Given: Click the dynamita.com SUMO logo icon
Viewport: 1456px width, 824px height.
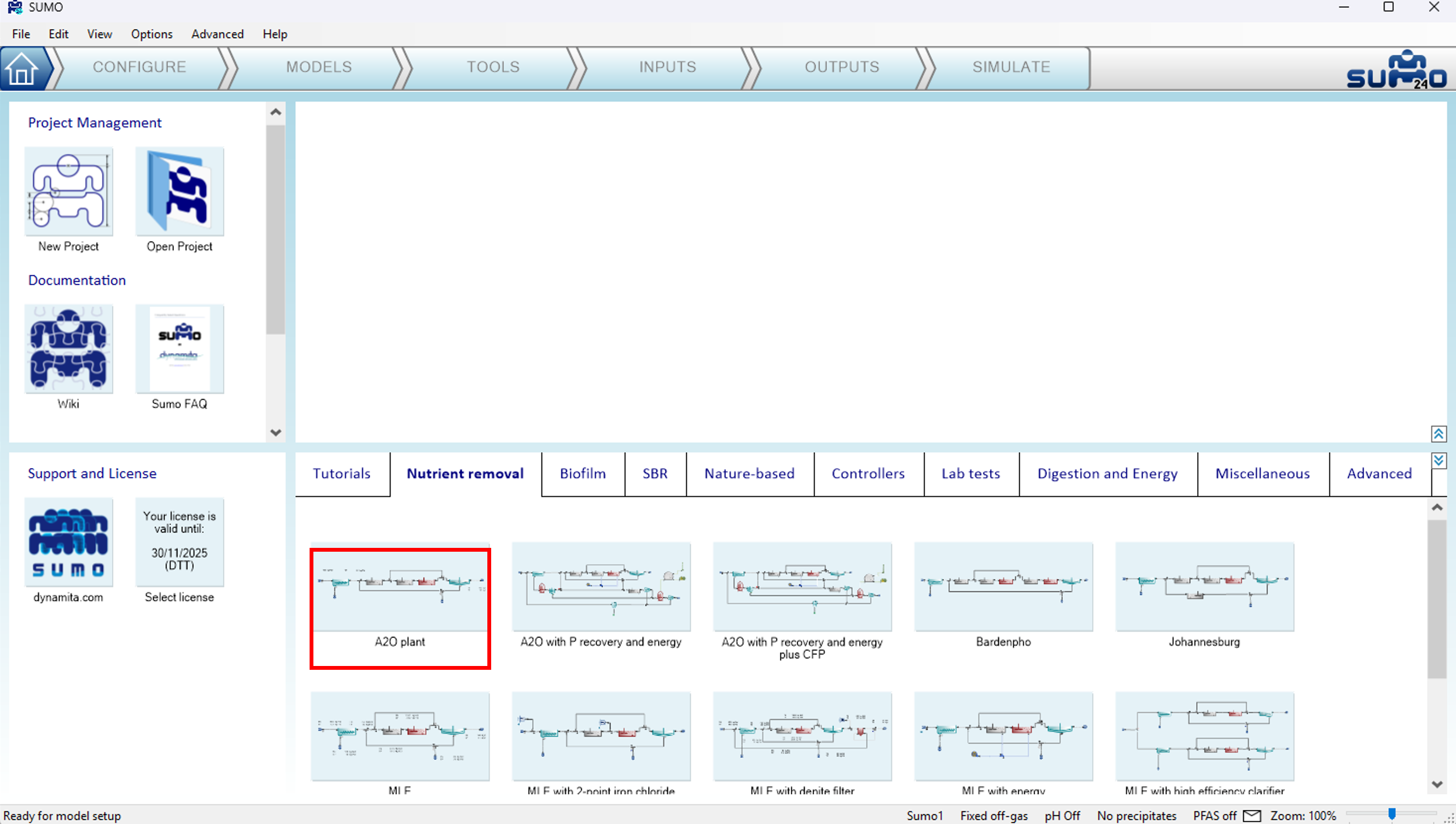Looking at the screenshot, I should (68, 542).
